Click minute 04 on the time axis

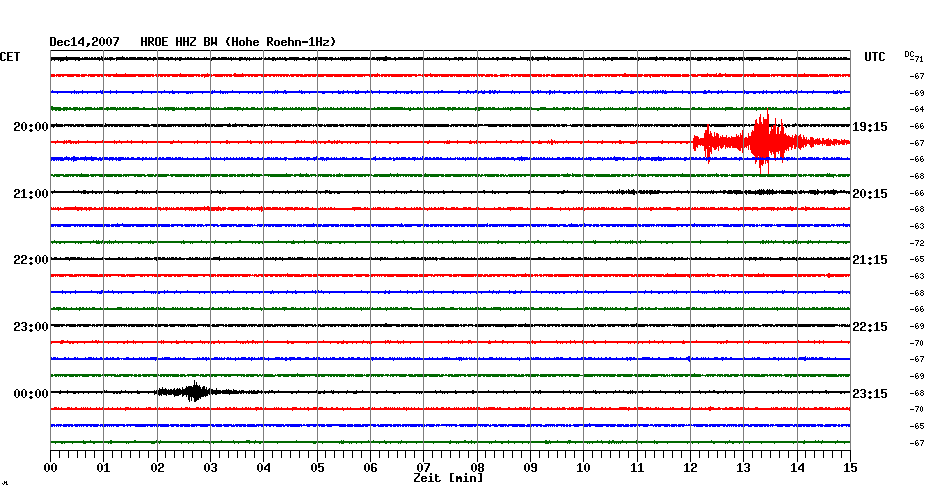(264, 467)
